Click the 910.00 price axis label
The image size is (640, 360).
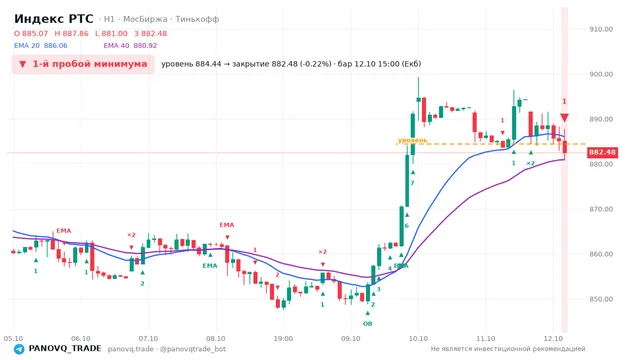[601, 29]
